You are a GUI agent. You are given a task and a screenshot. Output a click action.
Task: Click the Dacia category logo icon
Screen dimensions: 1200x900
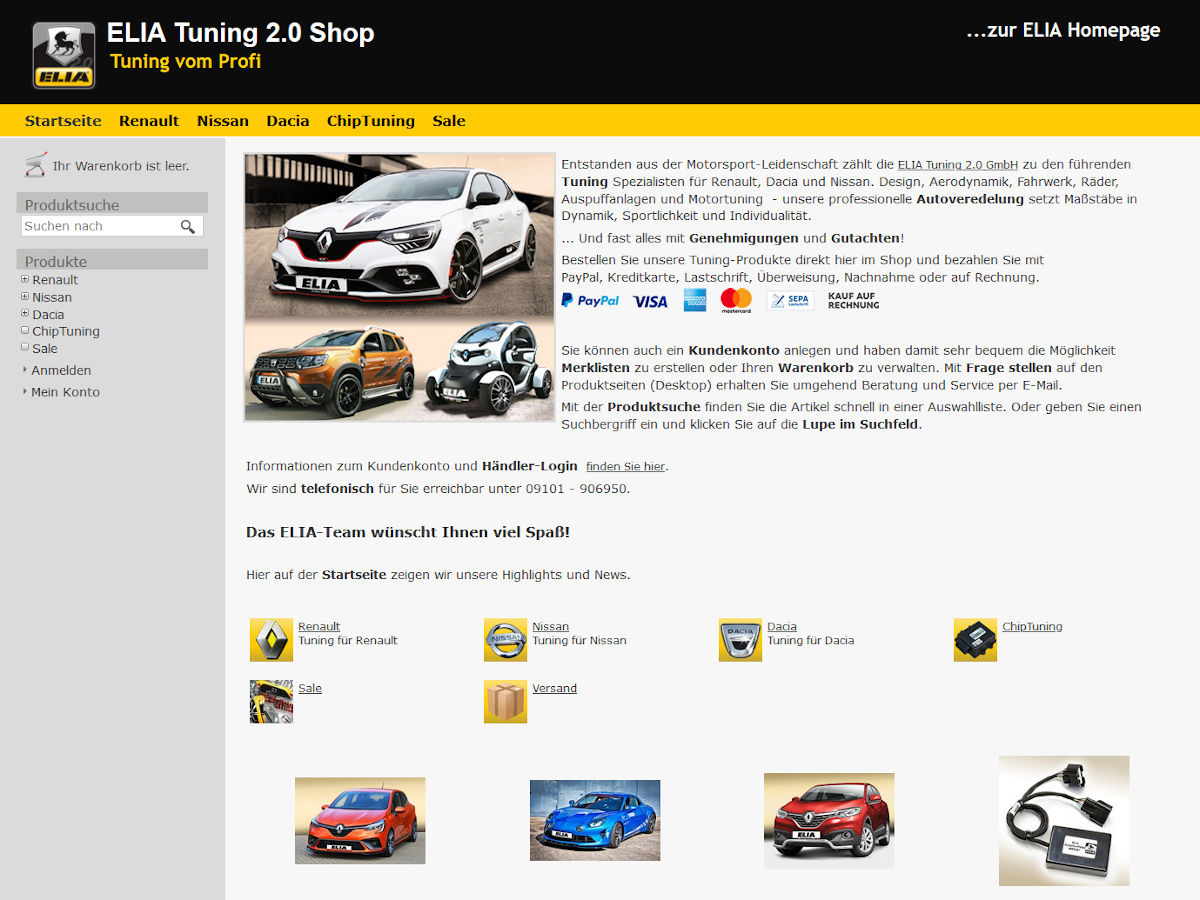tap(740, 640)
